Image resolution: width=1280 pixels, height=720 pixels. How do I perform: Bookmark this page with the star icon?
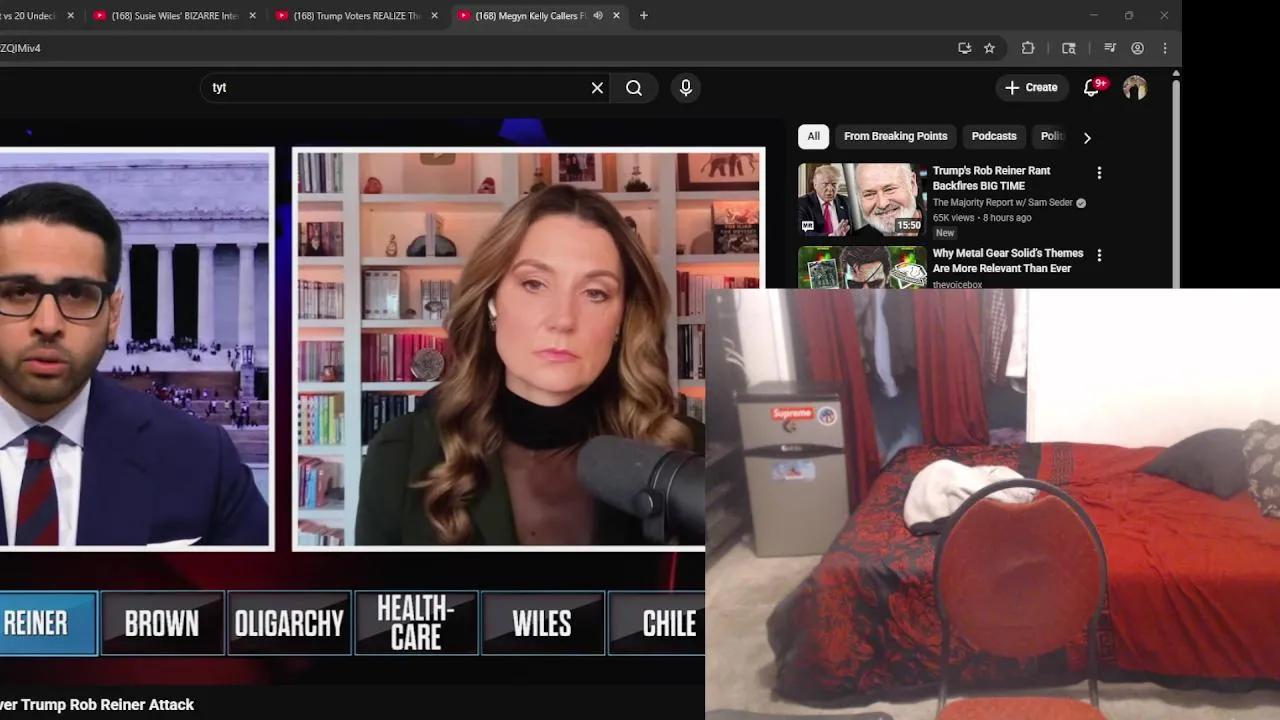[989, 48]
